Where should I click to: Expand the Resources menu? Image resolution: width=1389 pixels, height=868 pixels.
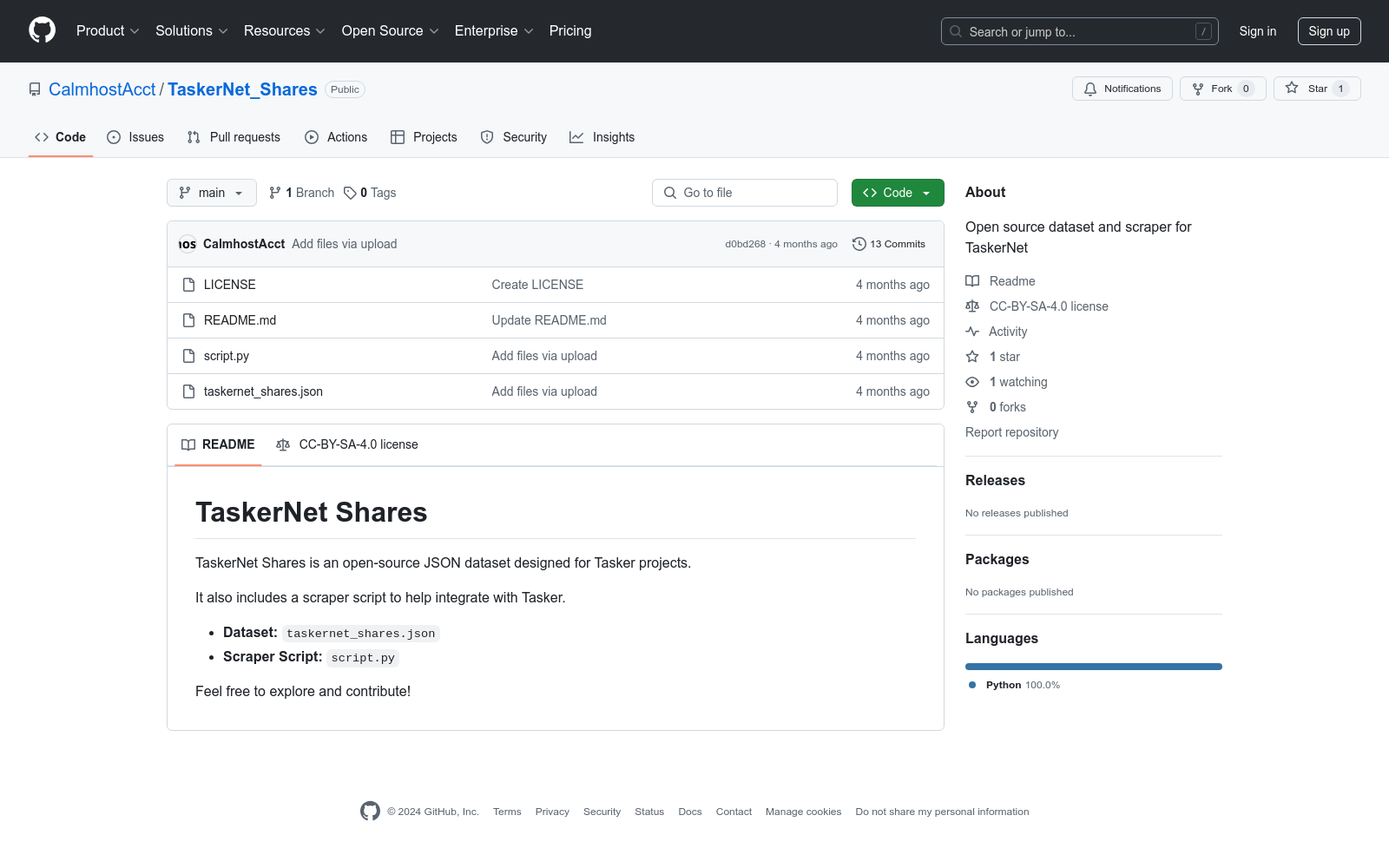284,30
